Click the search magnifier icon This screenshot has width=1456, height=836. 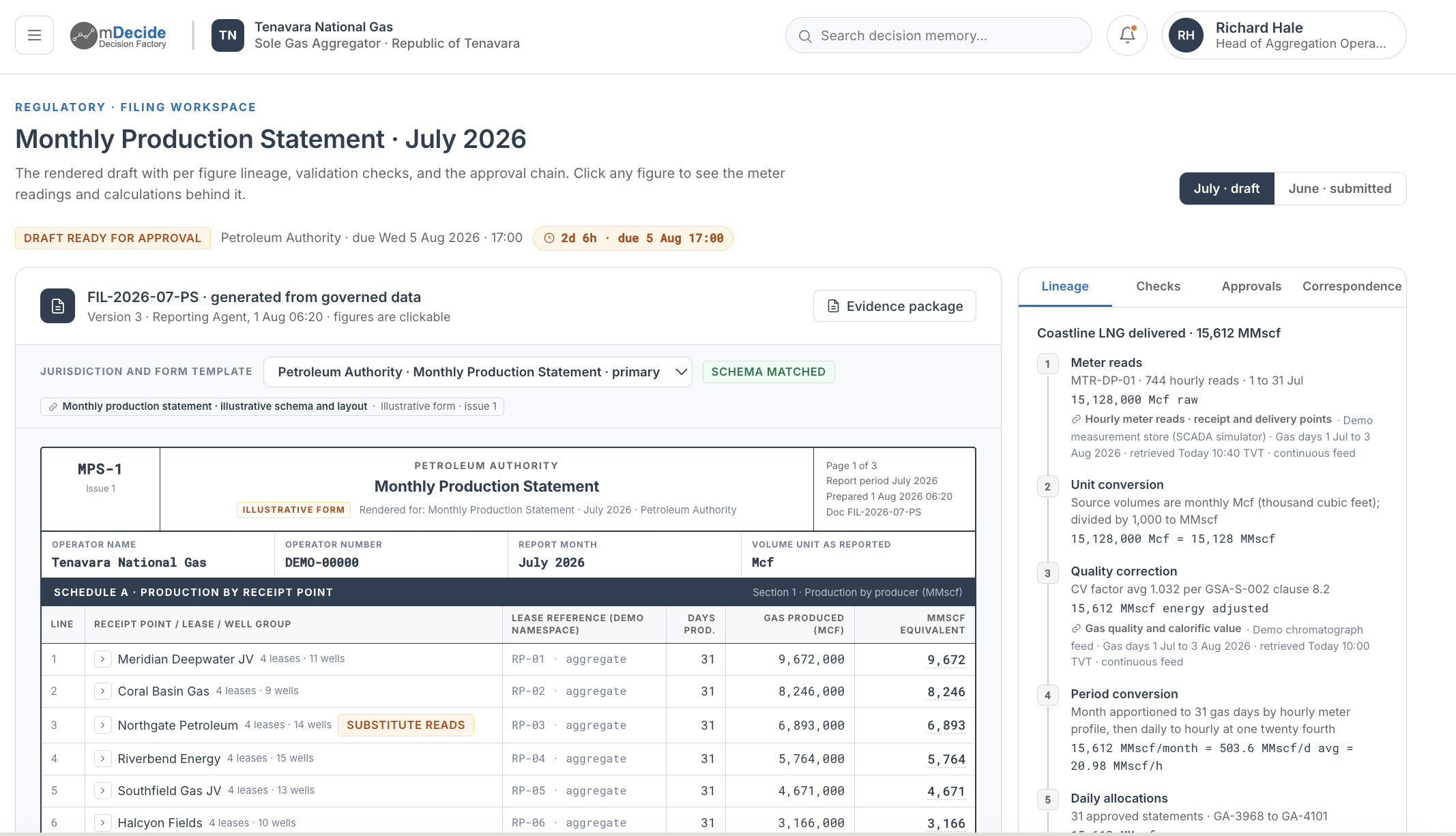[805, 36]
